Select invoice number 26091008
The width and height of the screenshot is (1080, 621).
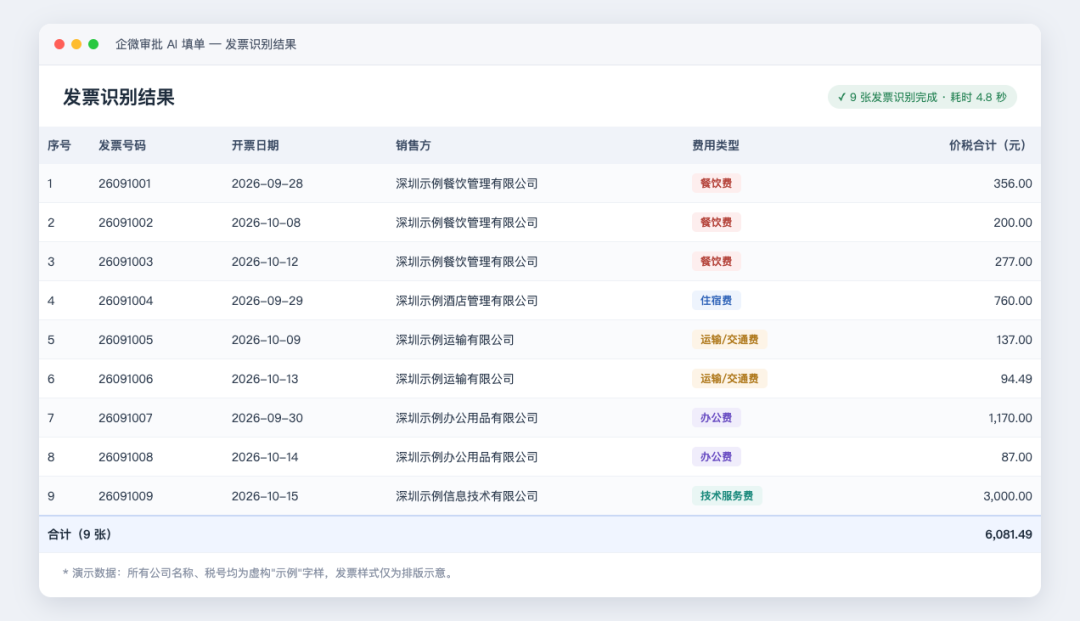[125, 457]
